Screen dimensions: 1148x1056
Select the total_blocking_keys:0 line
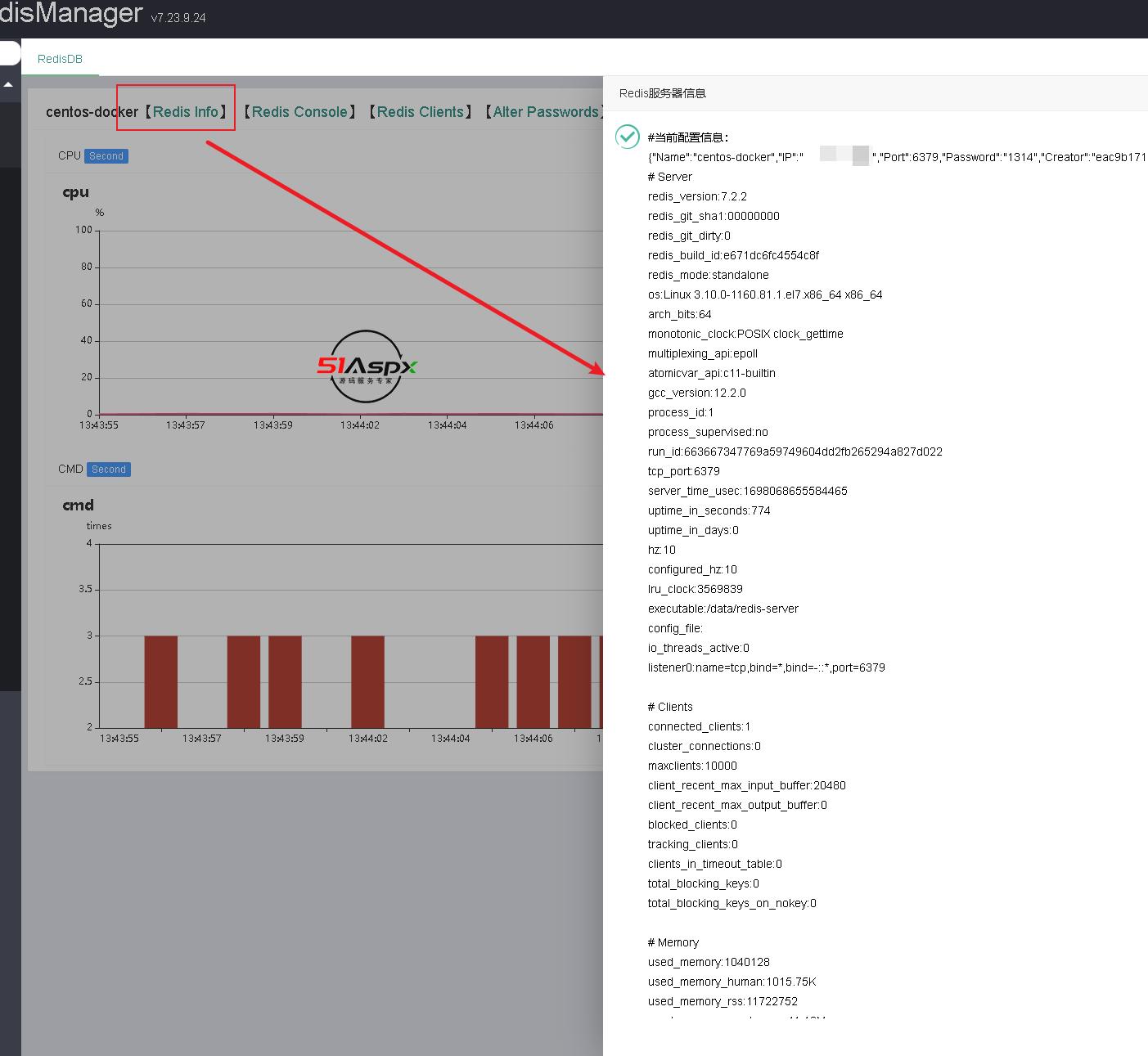(704, 883)
